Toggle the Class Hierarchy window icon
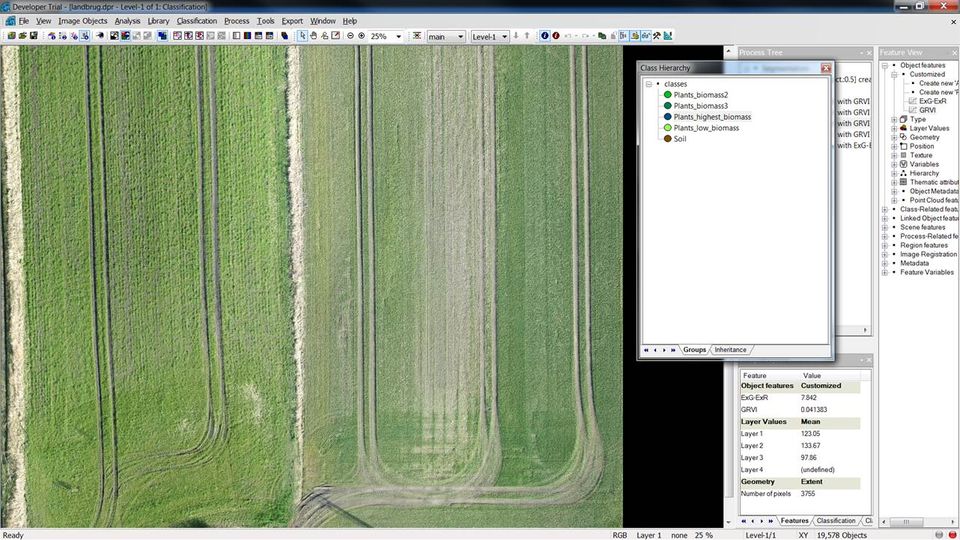The width and height of the screenshot is (960, 540). click(625, 36)
